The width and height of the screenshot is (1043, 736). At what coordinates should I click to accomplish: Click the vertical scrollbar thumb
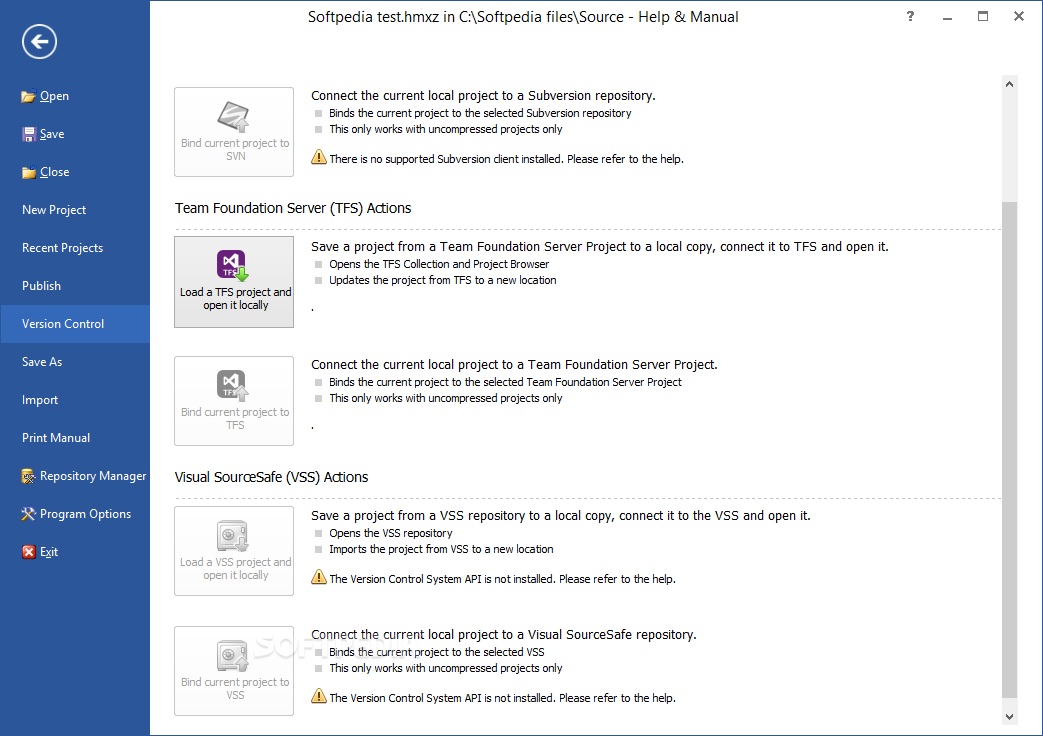pyautogui.click(x=1009, y=450)
